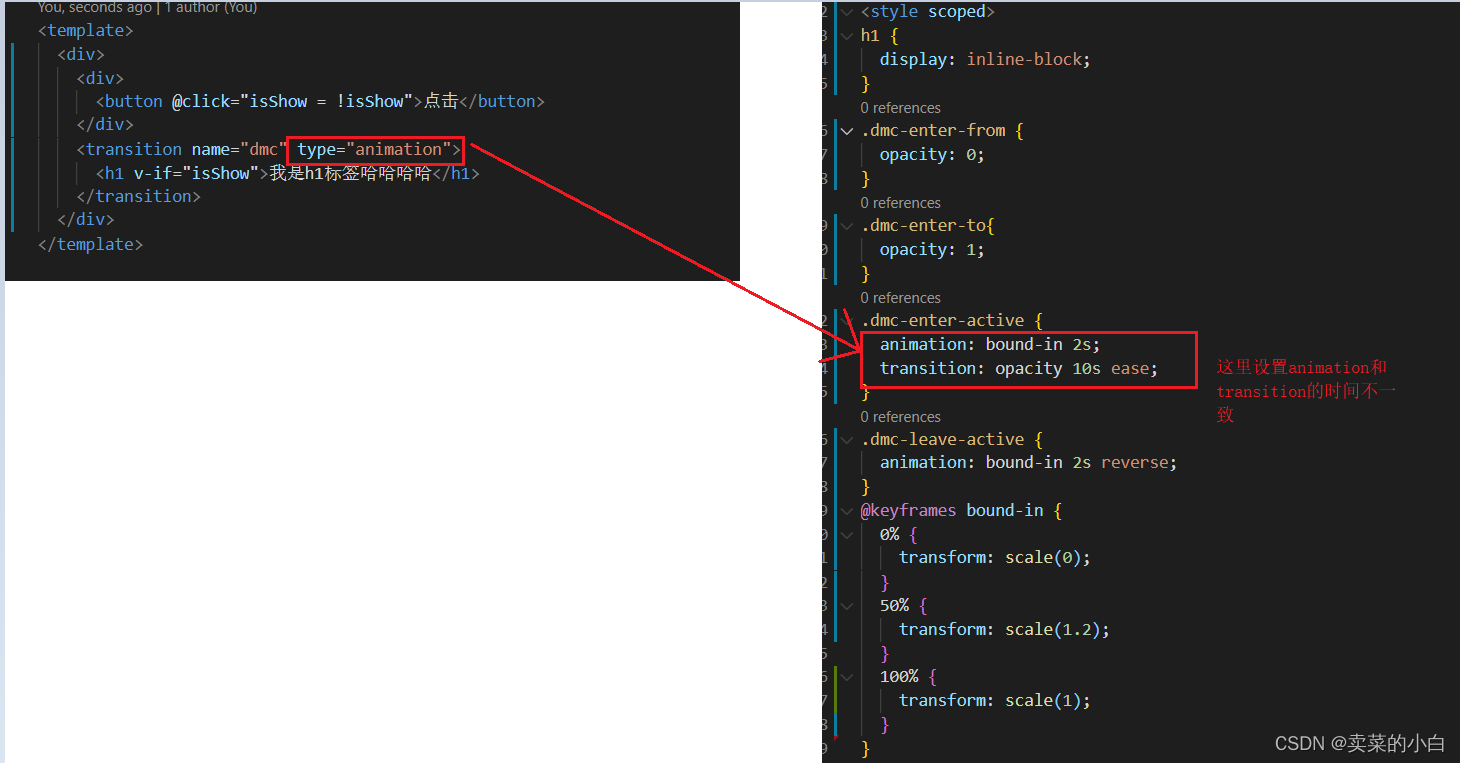Image resolution: width=1460 pixels, height=763 pixels.
Task: Open '0 references' lens above .dmc-leave-active
Action: click(900, 417)
